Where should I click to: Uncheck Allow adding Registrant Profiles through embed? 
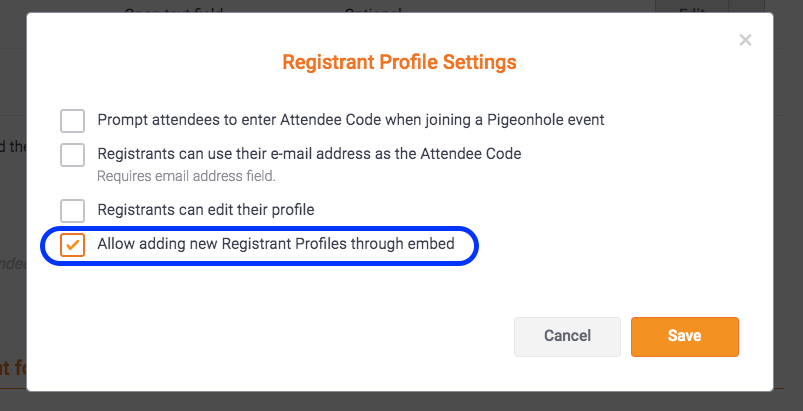pyautogui.click(x=72, y=245)
